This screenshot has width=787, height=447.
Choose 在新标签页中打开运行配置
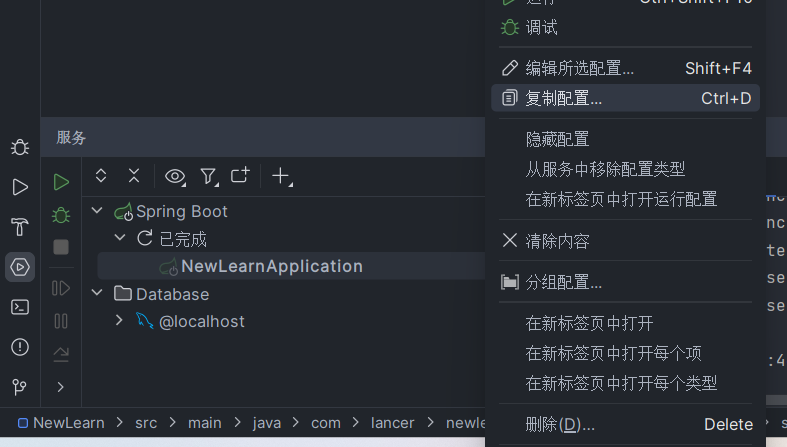coord(625,199)
